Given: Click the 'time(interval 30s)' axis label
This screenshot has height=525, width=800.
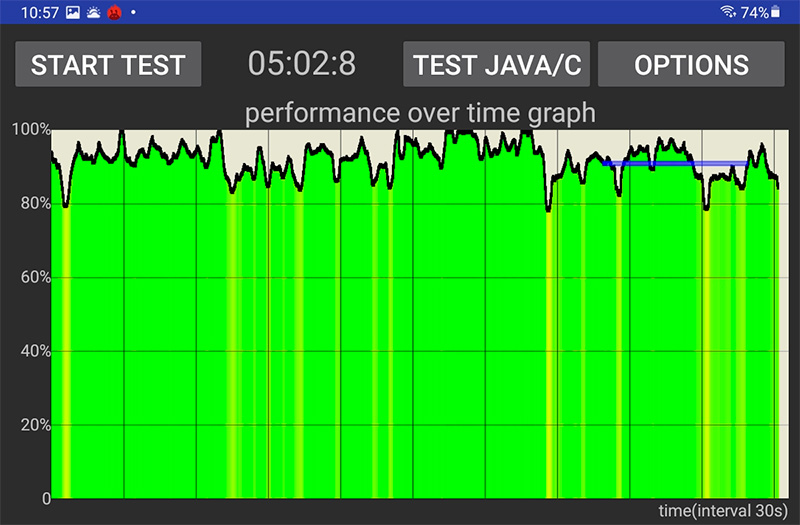Looking at the screenshot, I should pos(722,510).
